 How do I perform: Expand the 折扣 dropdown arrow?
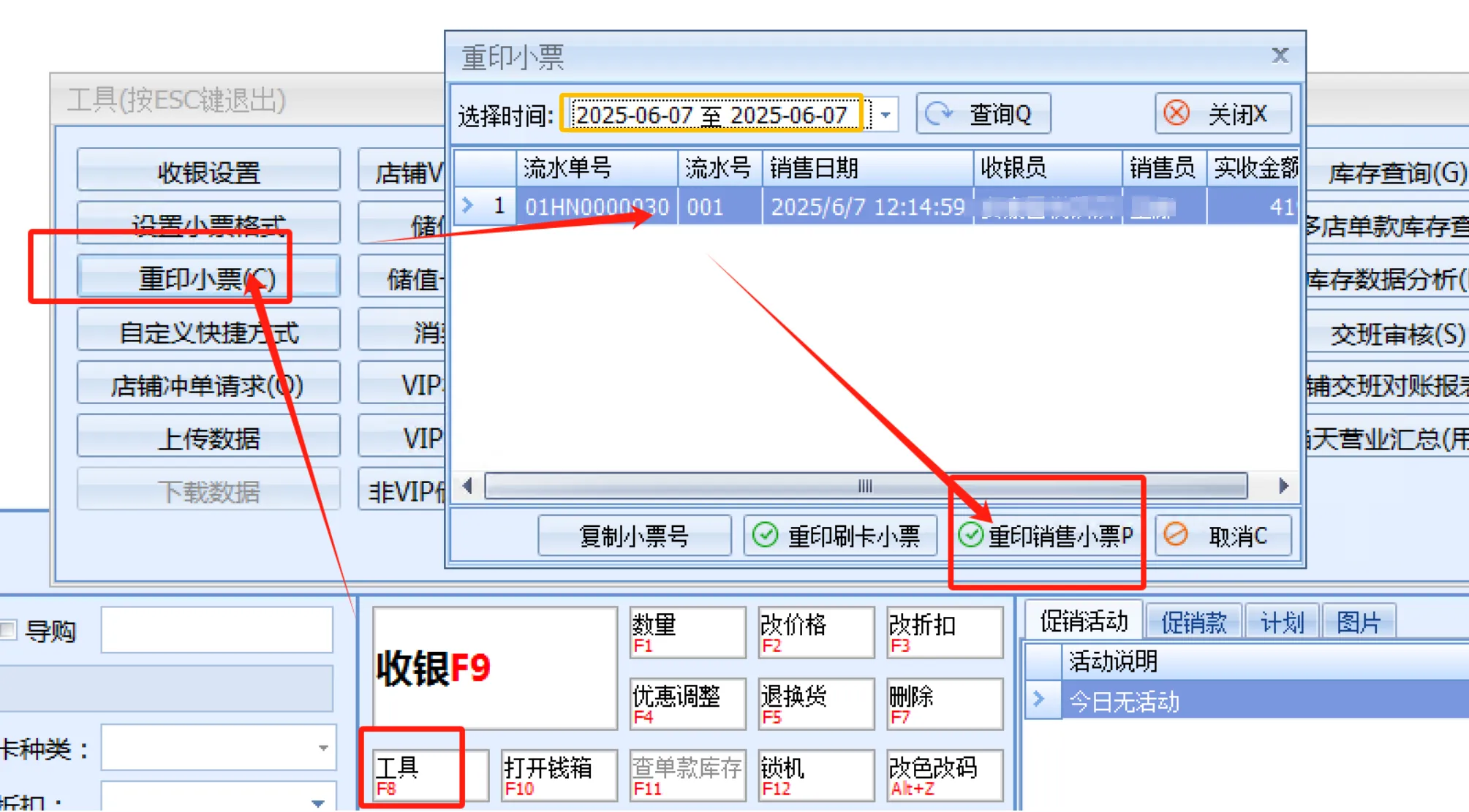(318, 802)
